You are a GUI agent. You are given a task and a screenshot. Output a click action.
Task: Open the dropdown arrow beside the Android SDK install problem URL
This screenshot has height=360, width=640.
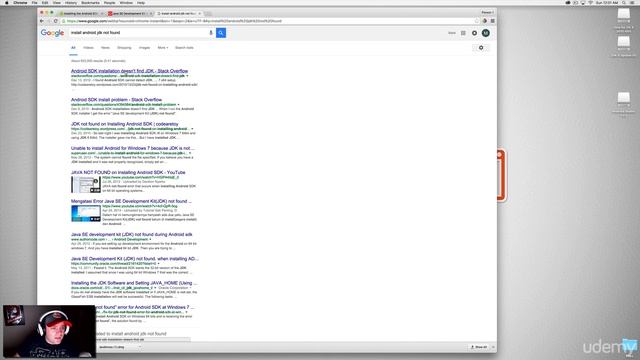(x=178, y=104)
